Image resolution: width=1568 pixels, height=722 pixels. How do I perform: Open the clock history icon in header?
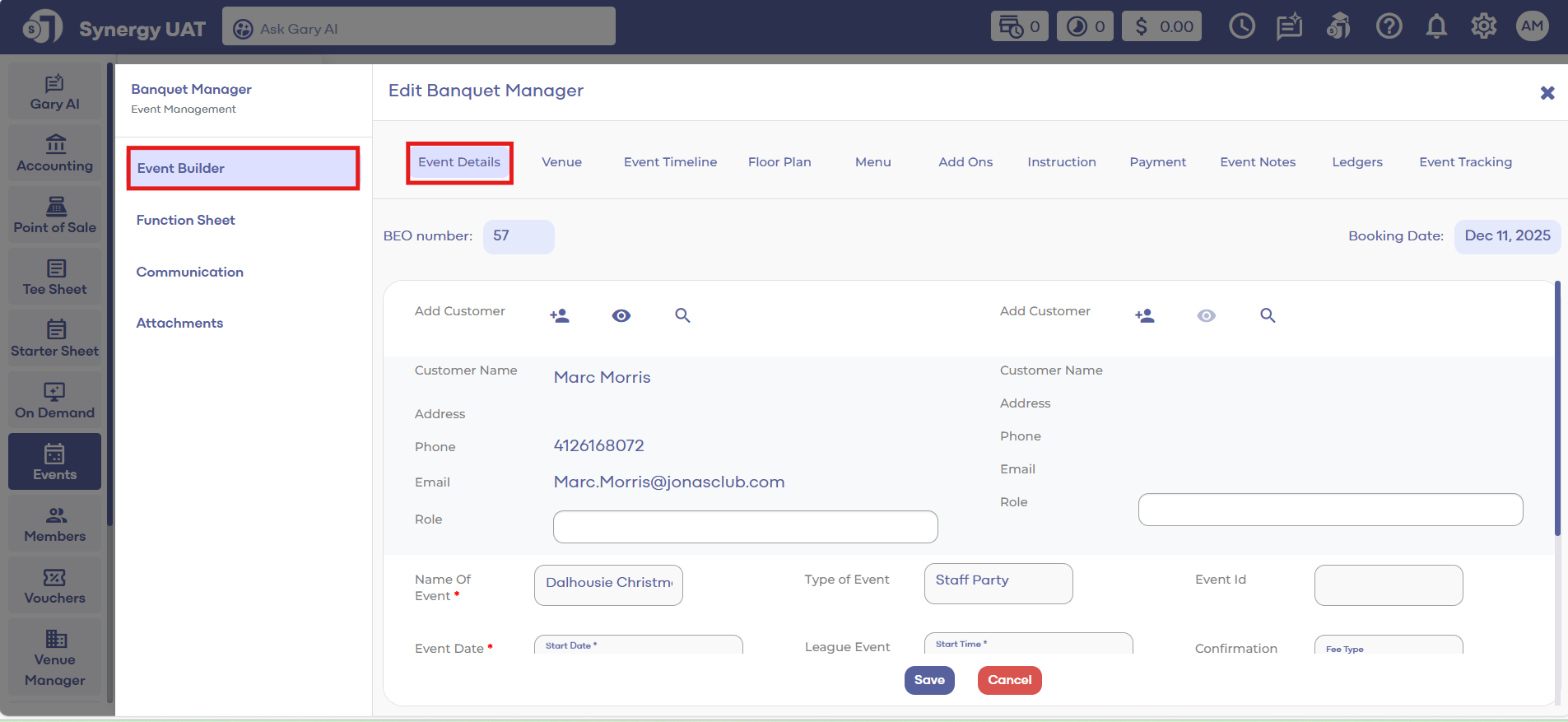coord(1241,26)
